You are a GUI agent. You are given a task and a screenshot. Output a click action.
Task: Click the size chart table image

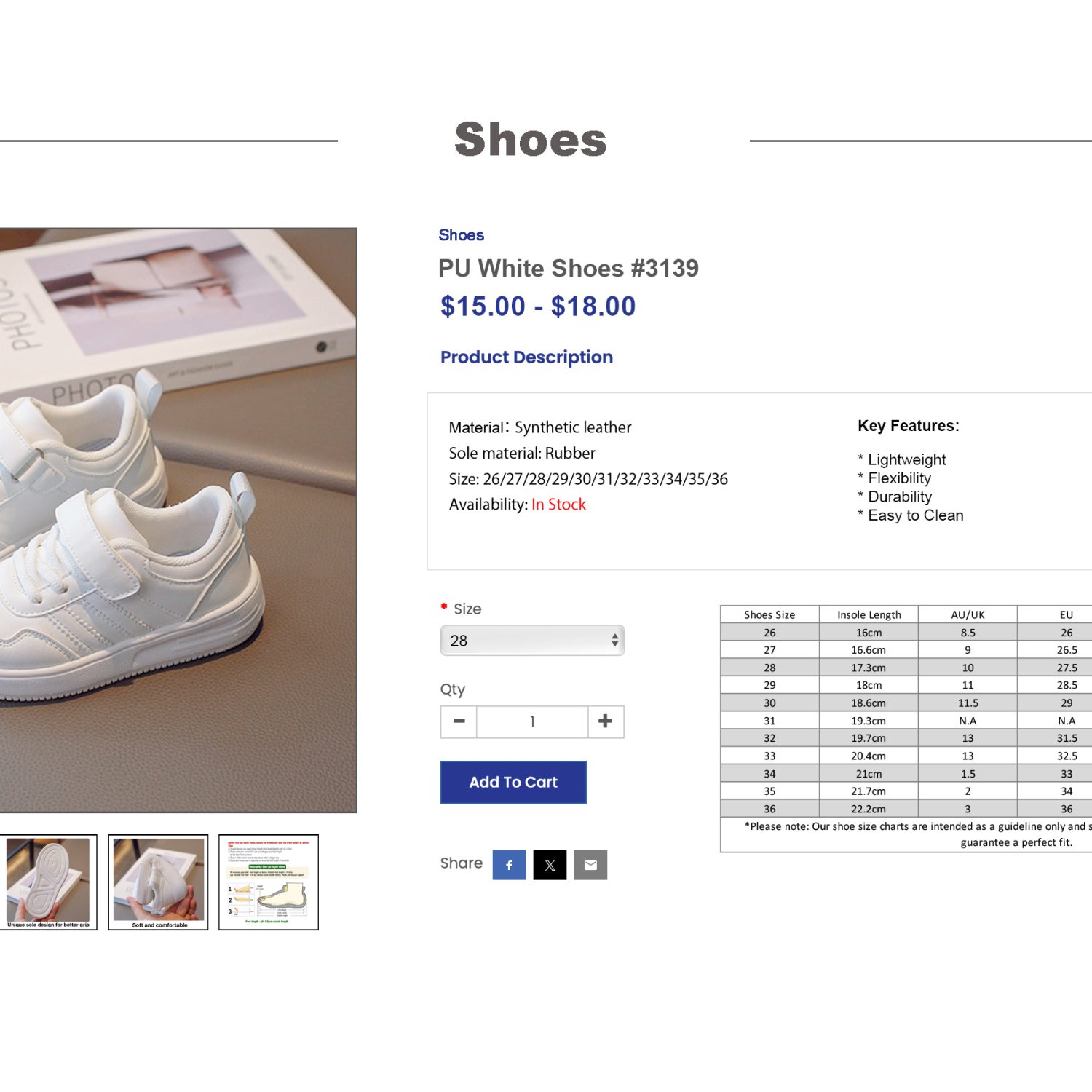click(906, 728)
